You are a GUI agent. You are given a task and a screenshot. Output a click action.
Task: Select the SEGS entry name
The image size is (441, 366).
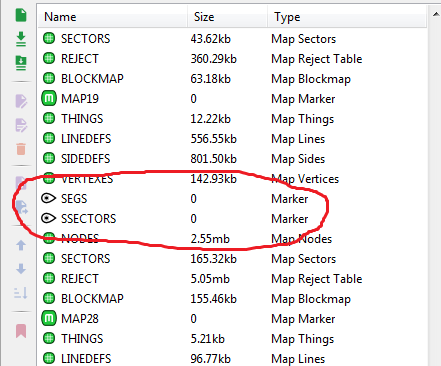click(x=74, y=199)
